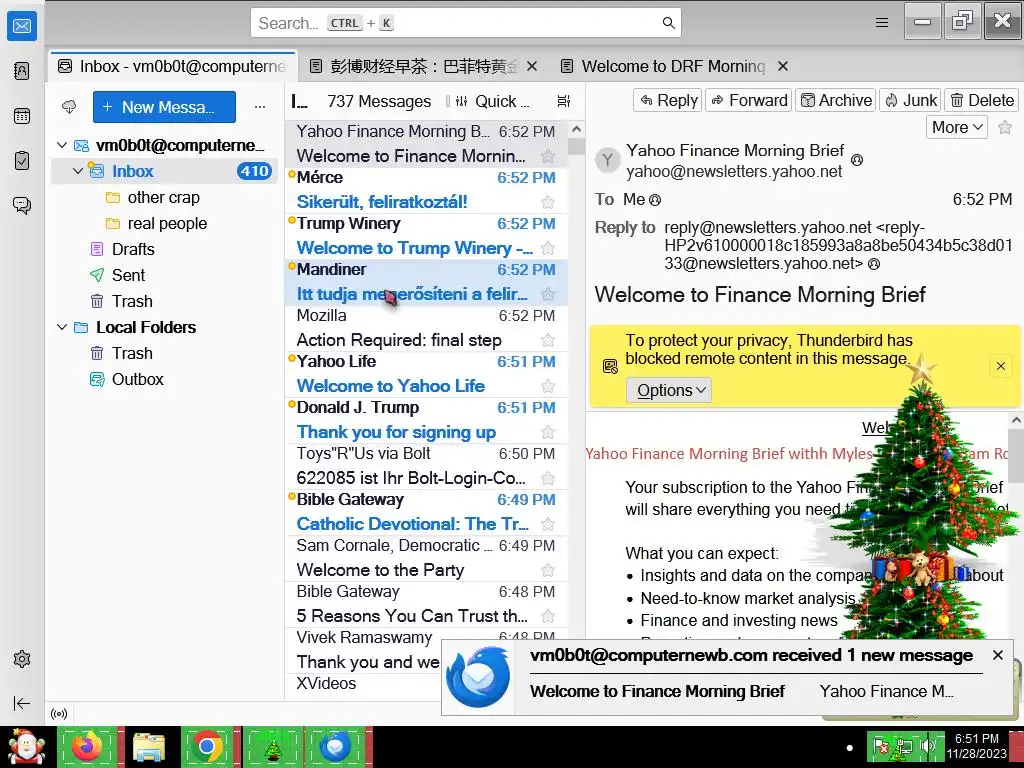This screenshot has width=1024, height=768.
Task: Click the taskbar clock showing 6:51 PM
Action: point(976,746)
